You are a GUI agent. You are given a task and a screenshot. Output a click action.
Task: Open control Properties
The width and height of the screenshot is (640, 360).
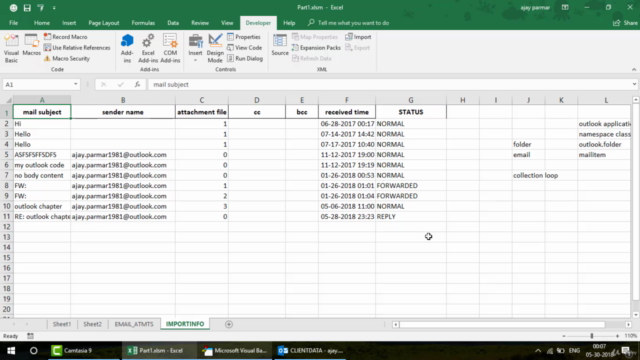[244, 37]
